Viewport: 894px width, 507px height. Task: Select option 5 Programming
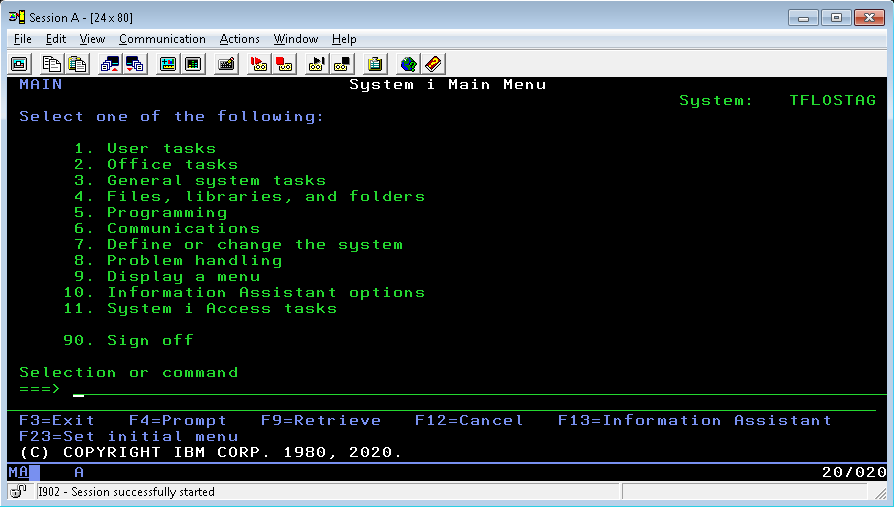pyautogui.click(x=151, y=212)
